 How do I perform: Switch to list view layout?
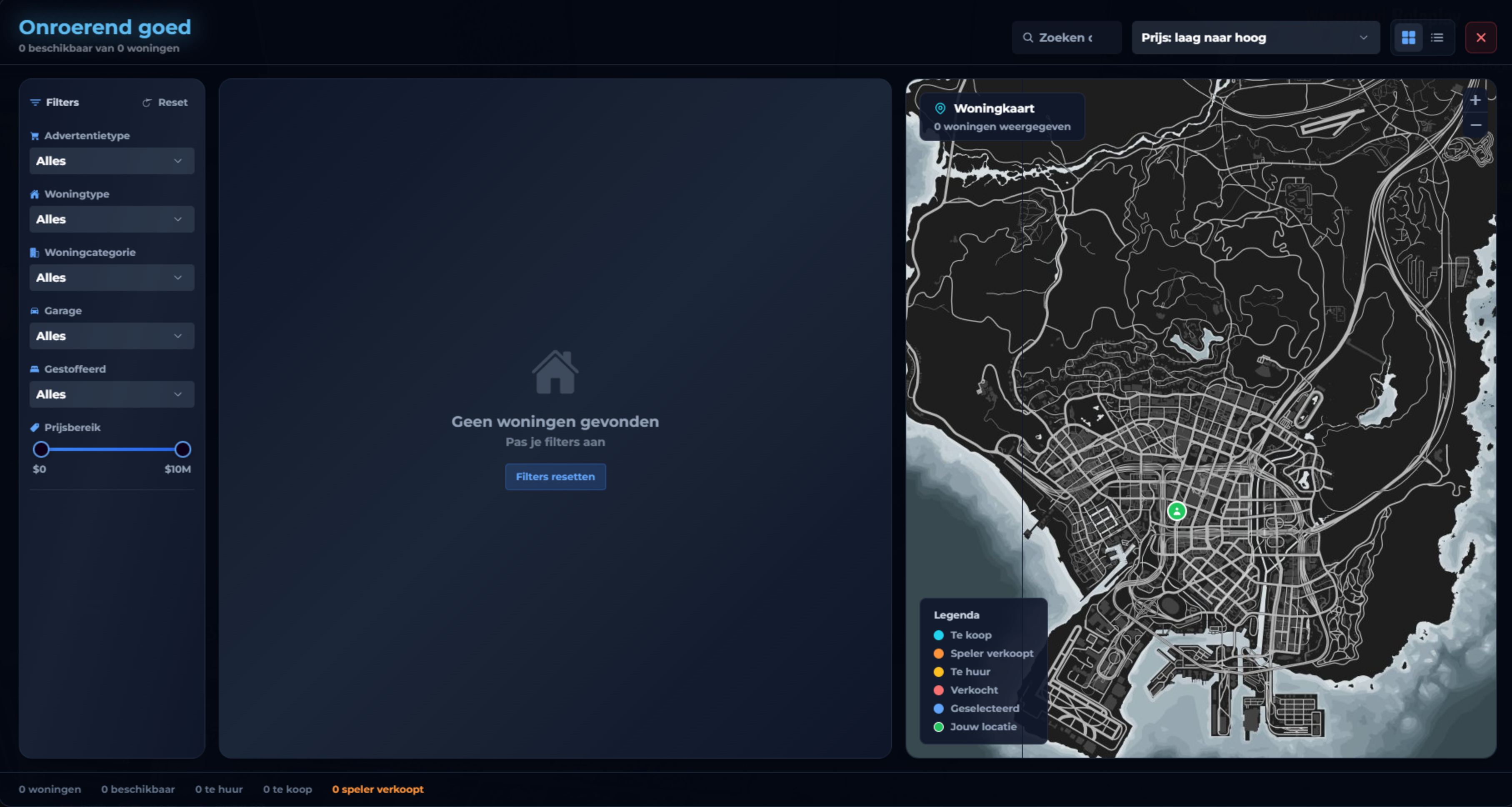coord(1437,38)
